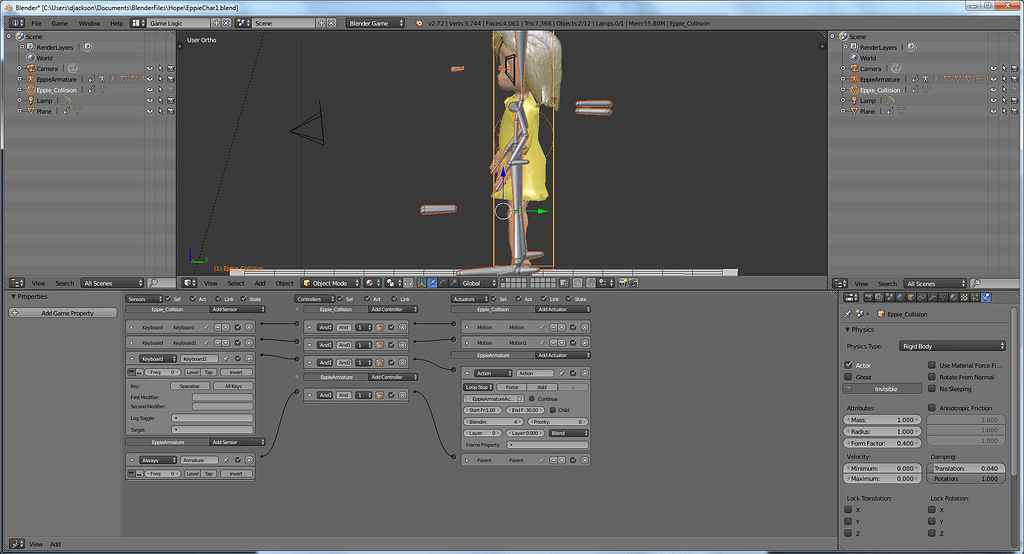This screenshot has width=1024, height=554.
Task: Select the translate manipulator arrow icon
Action: tap(432, 283)
